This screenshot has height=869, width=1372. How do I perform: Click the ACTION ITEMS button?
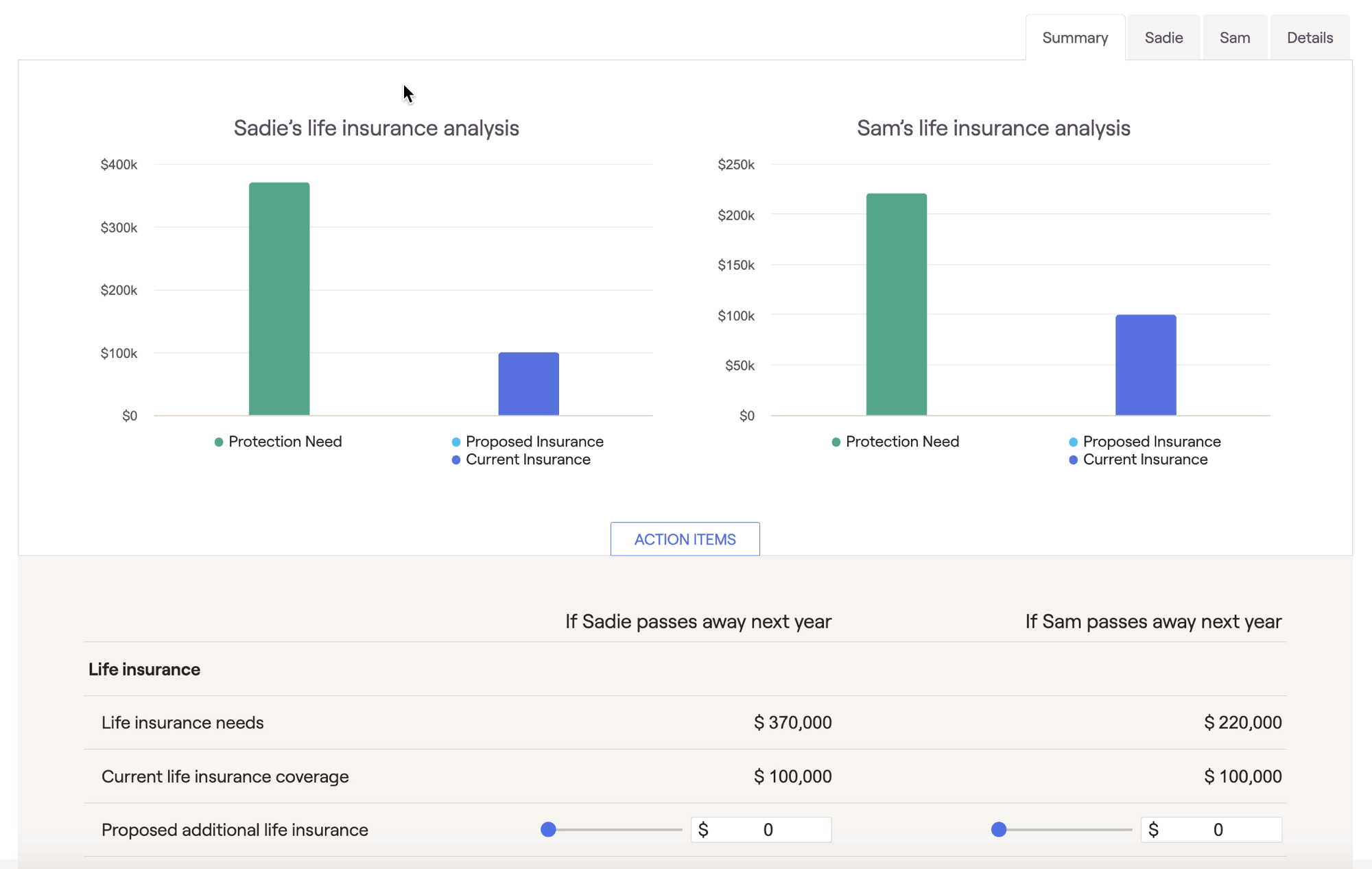point(685,539)
